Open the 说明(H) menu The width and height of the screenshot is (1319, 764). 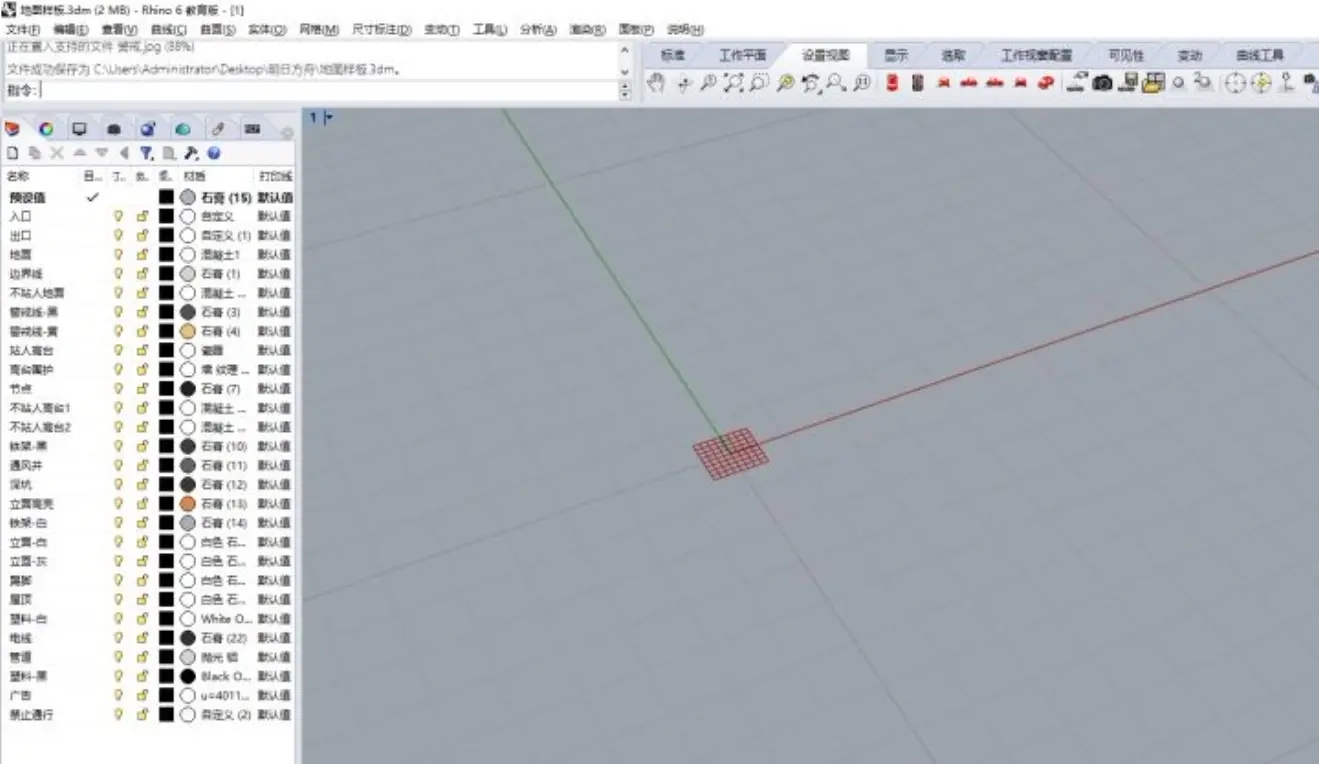685,30
